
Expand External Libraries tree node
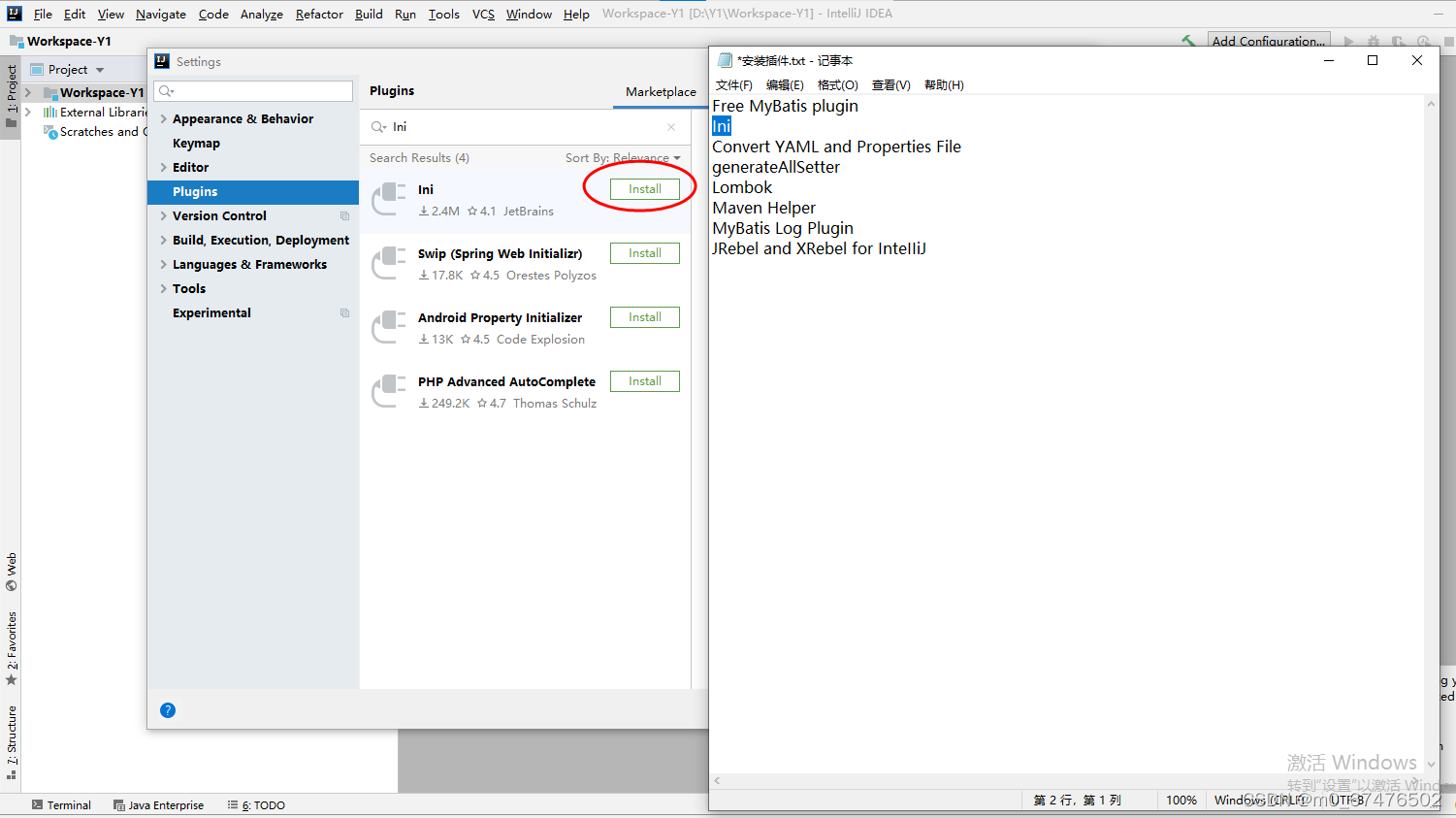click(28, 113)
